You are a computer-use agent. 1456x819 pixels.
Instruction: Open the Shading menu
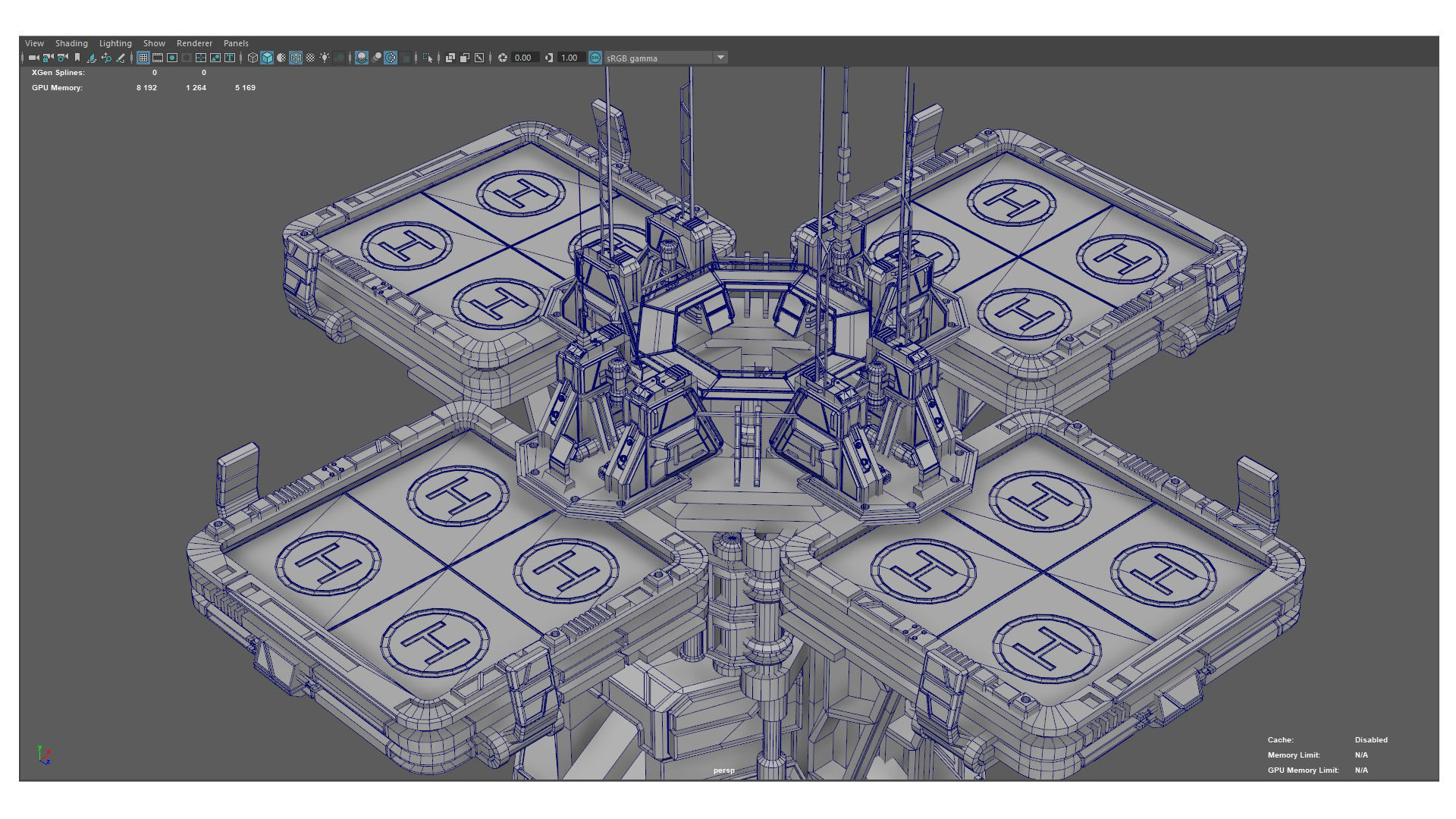71,43
